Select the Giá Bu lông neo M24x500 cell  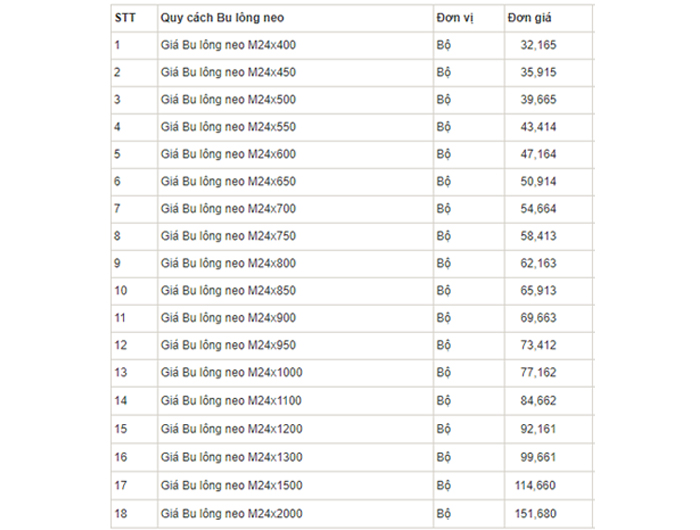(228, 99)
